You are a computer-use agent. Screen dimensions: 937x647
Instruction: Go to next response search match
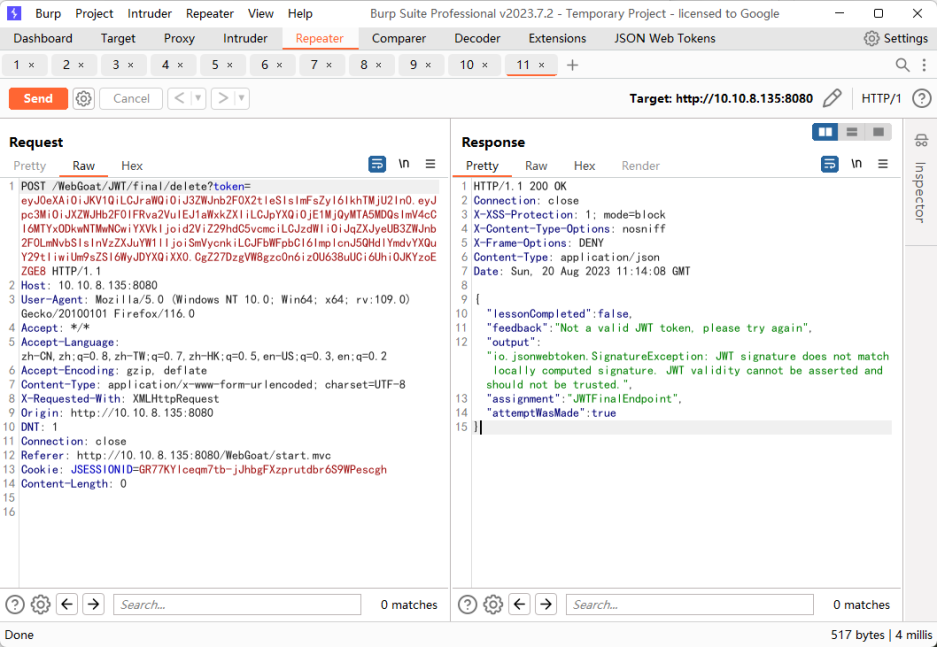pos(546,605)
